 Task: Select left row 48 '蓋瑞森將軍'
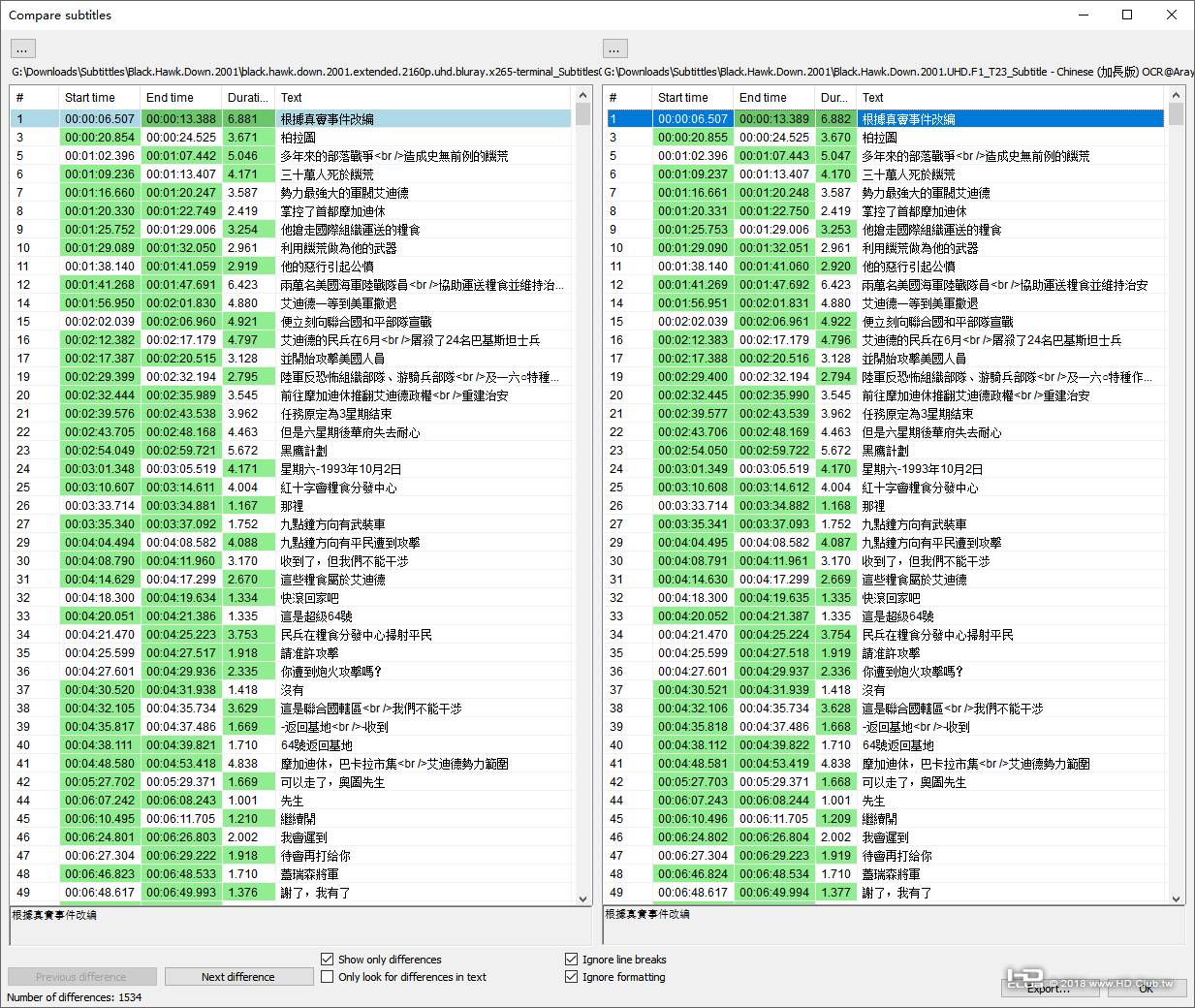click(309, 874)
